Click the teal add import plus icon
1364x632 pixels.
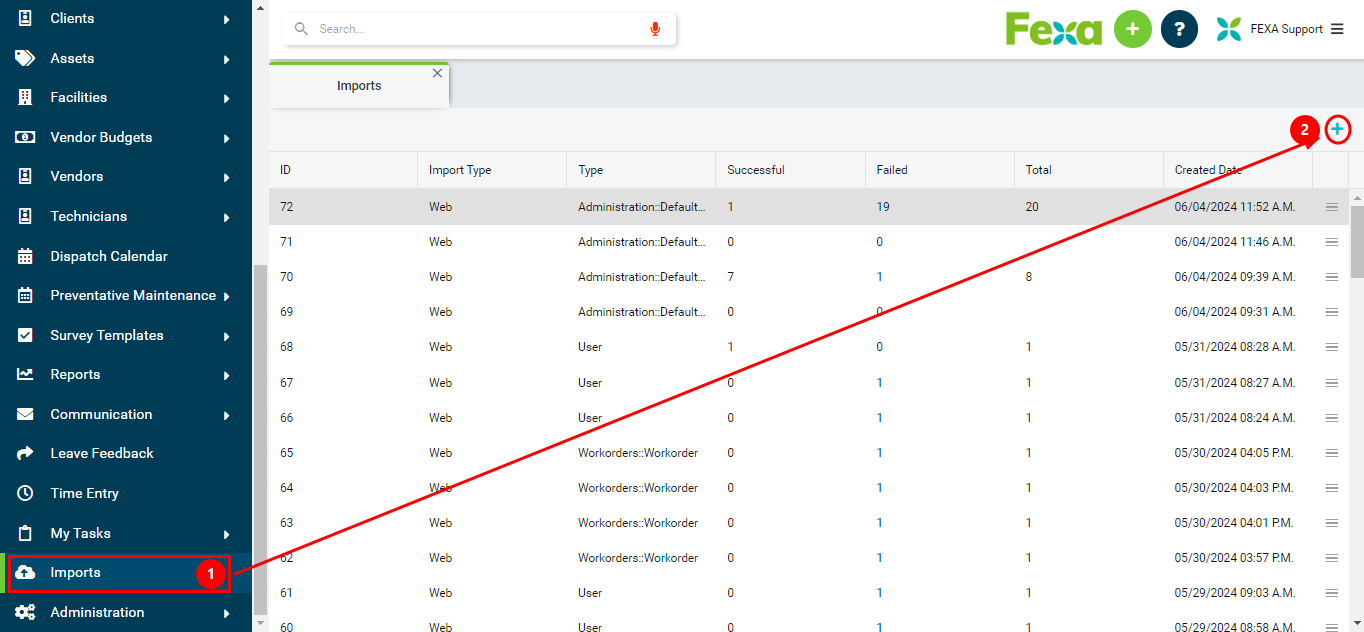(1337, 129)
